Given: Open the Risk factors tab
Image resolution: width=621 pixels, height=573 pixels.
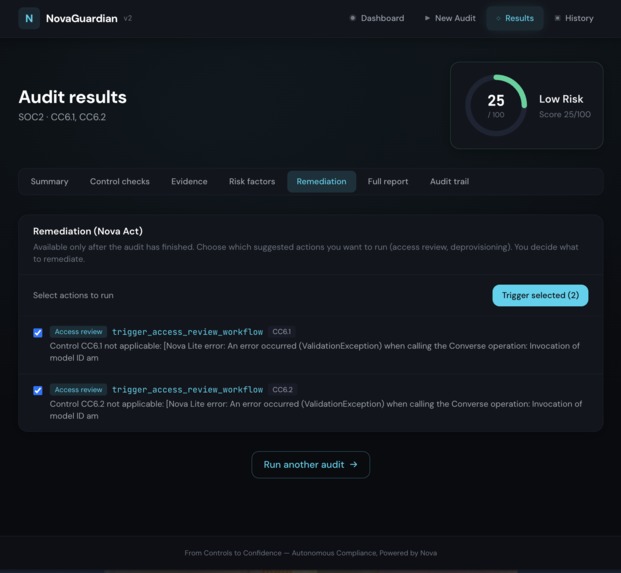Looking at the screenshot, I should [x=252, y=181].
